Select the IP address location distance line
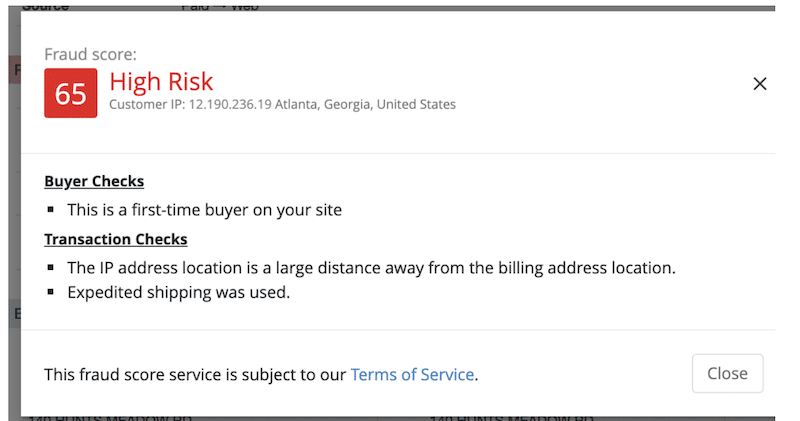The image size is (800, 421). tap(371, 268)
